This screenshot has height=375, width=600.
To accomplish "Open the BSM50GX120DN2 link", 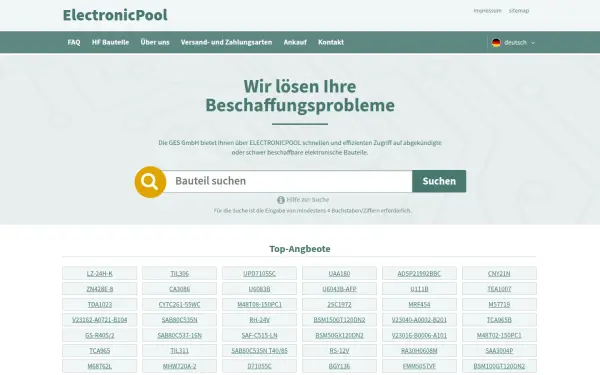I will click(x=339, y=336).
